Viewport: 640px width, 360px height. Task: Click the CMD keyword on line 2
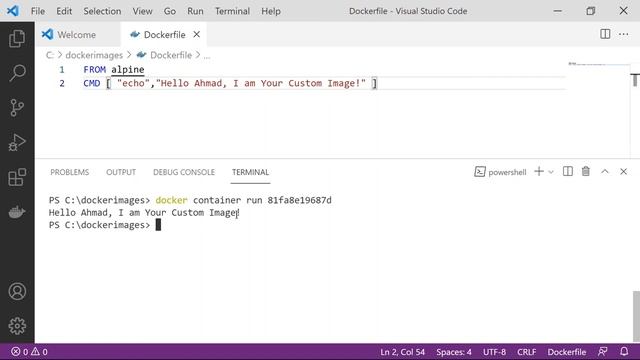coord(92,83)
